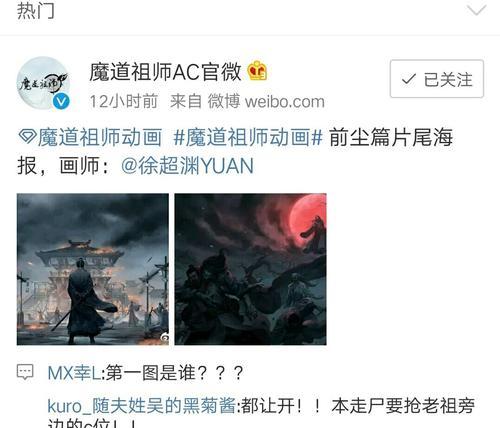Toggle the 已关注 follow button
The height and width of the screenshot is (428, 500).
pyautogui.click(x=437, y=79)
